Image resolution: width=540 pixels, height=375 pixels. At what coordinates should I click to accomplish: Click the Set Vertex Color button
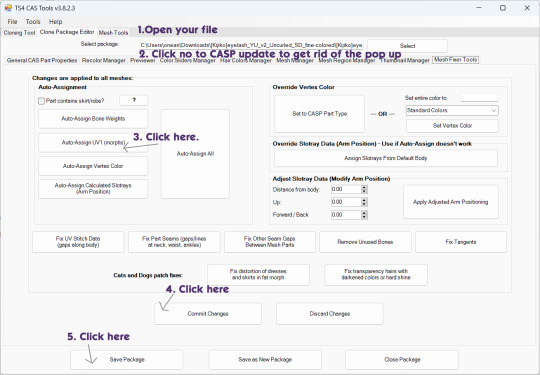coord(452,126)
